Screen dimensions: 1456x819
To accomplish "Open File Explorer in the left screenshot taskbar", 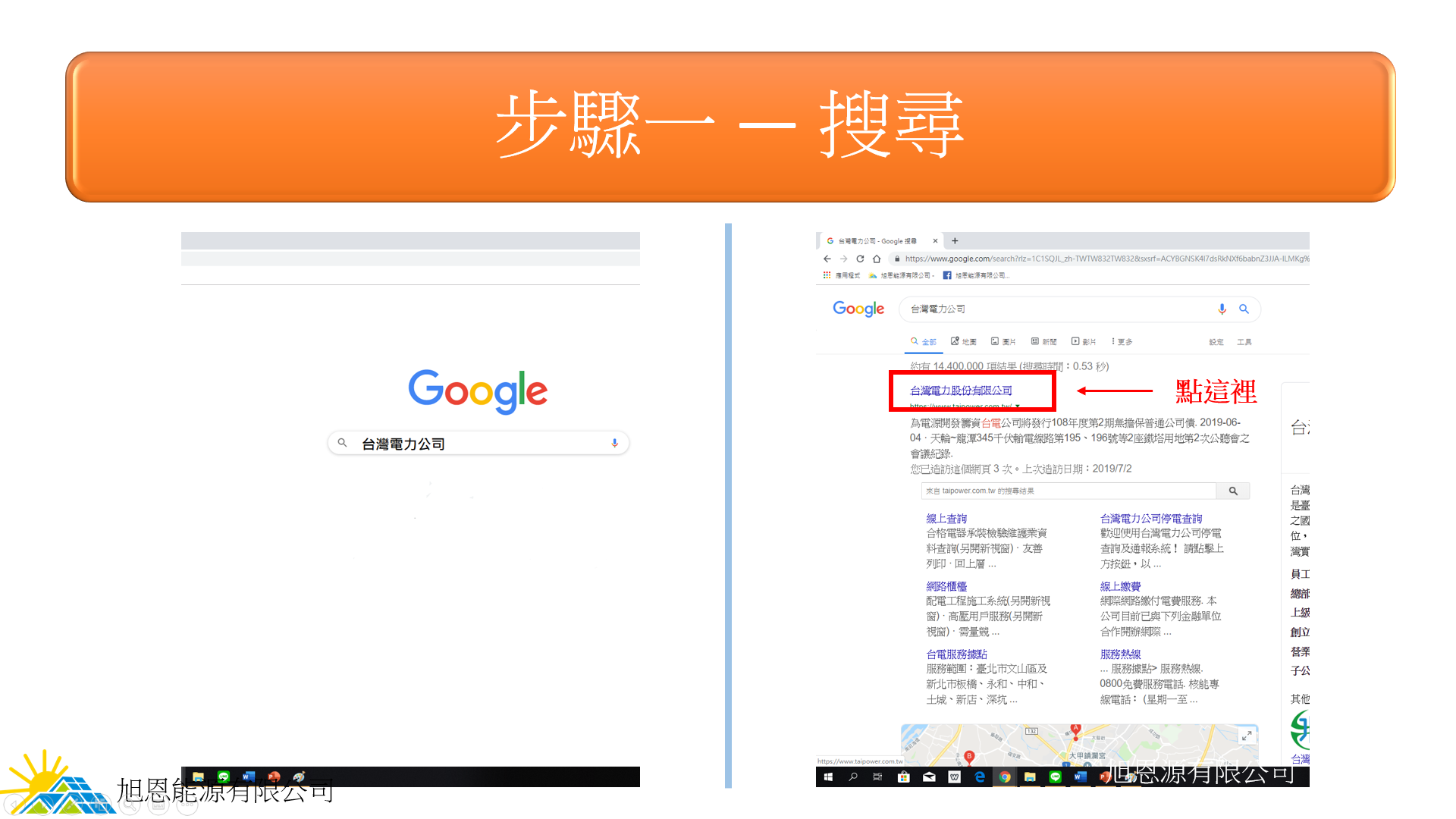I will (x=198, y=777).
